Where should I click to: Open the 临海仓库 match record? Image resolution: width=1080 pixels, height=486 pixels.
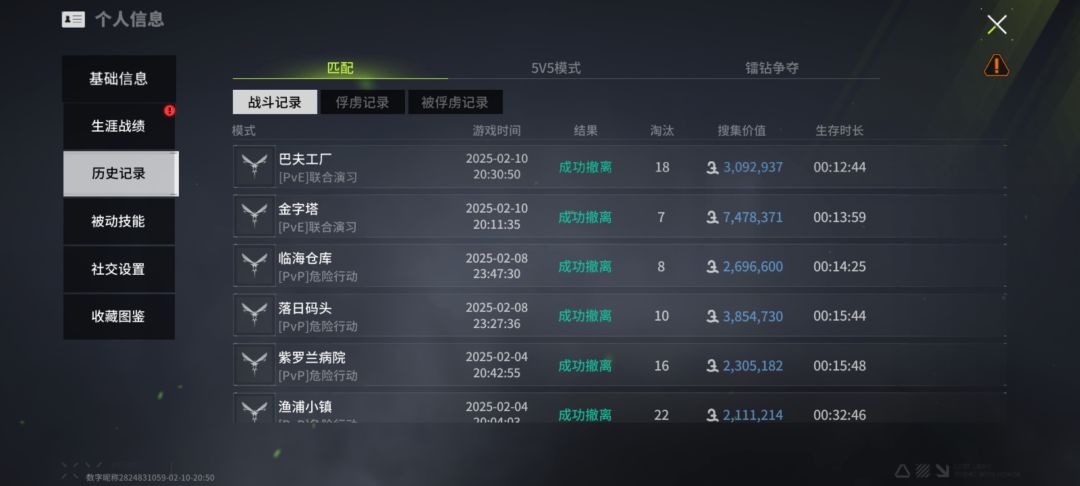(x=619, y=266)
